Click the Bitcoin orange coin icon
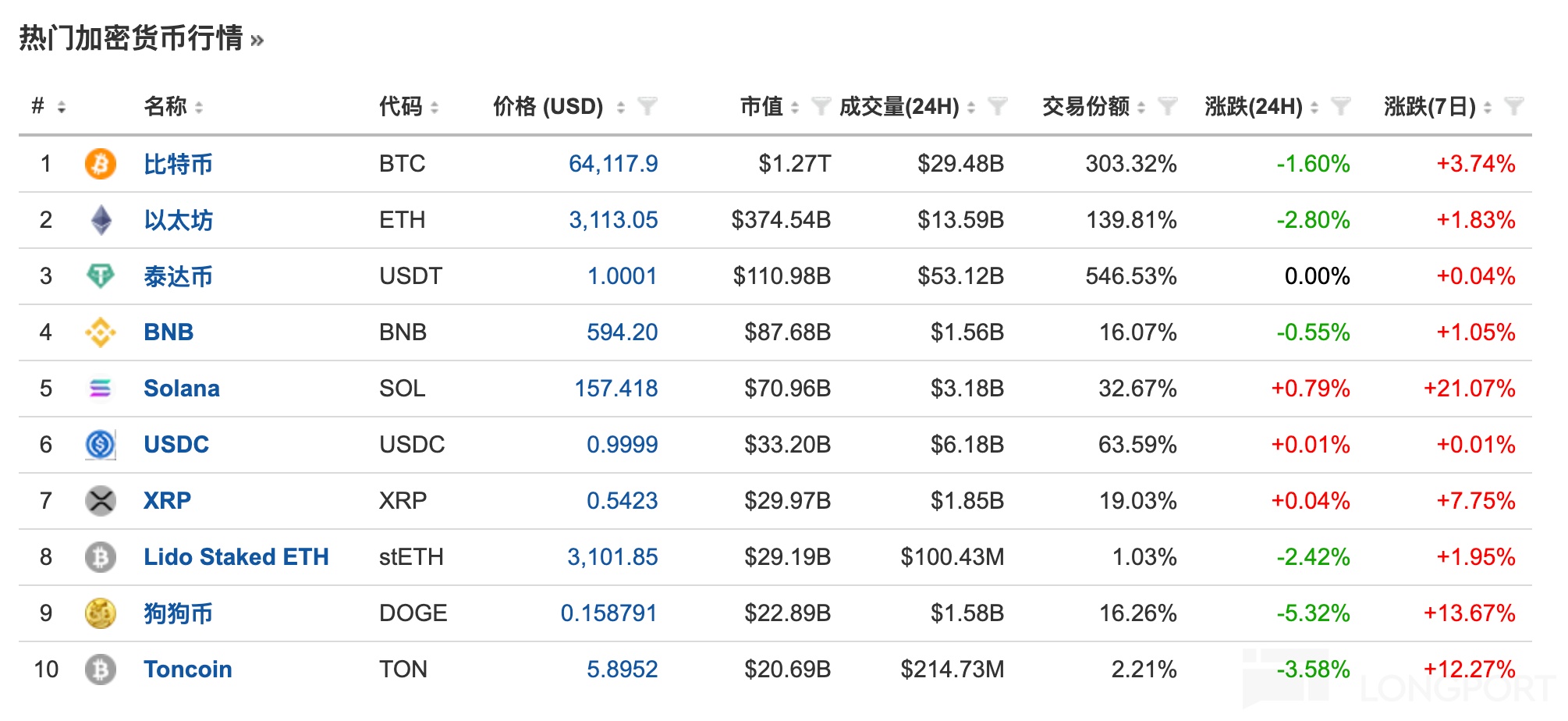1568x721 pixels. click(100, 164)
